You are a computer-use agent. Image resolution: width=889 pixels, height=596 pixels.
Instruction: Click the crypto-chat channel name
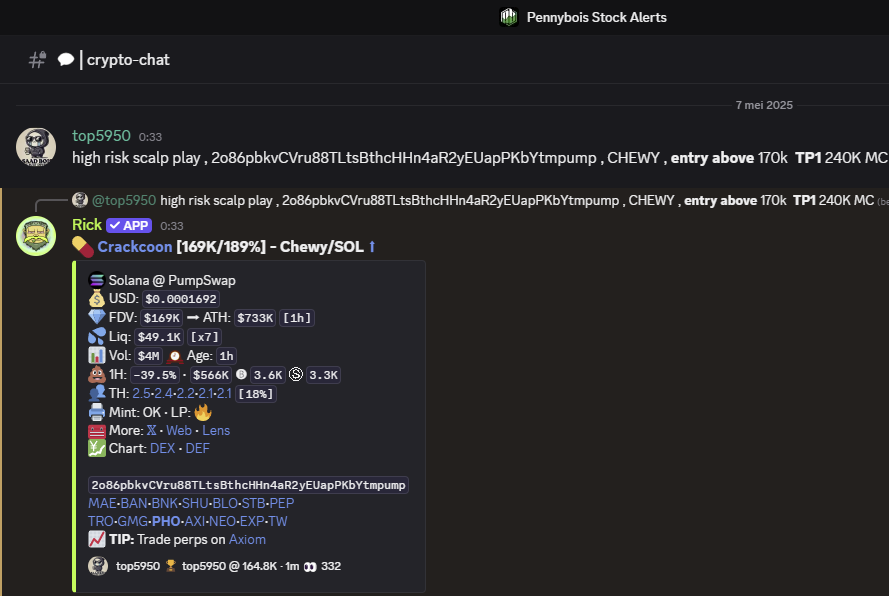[128, 60]
